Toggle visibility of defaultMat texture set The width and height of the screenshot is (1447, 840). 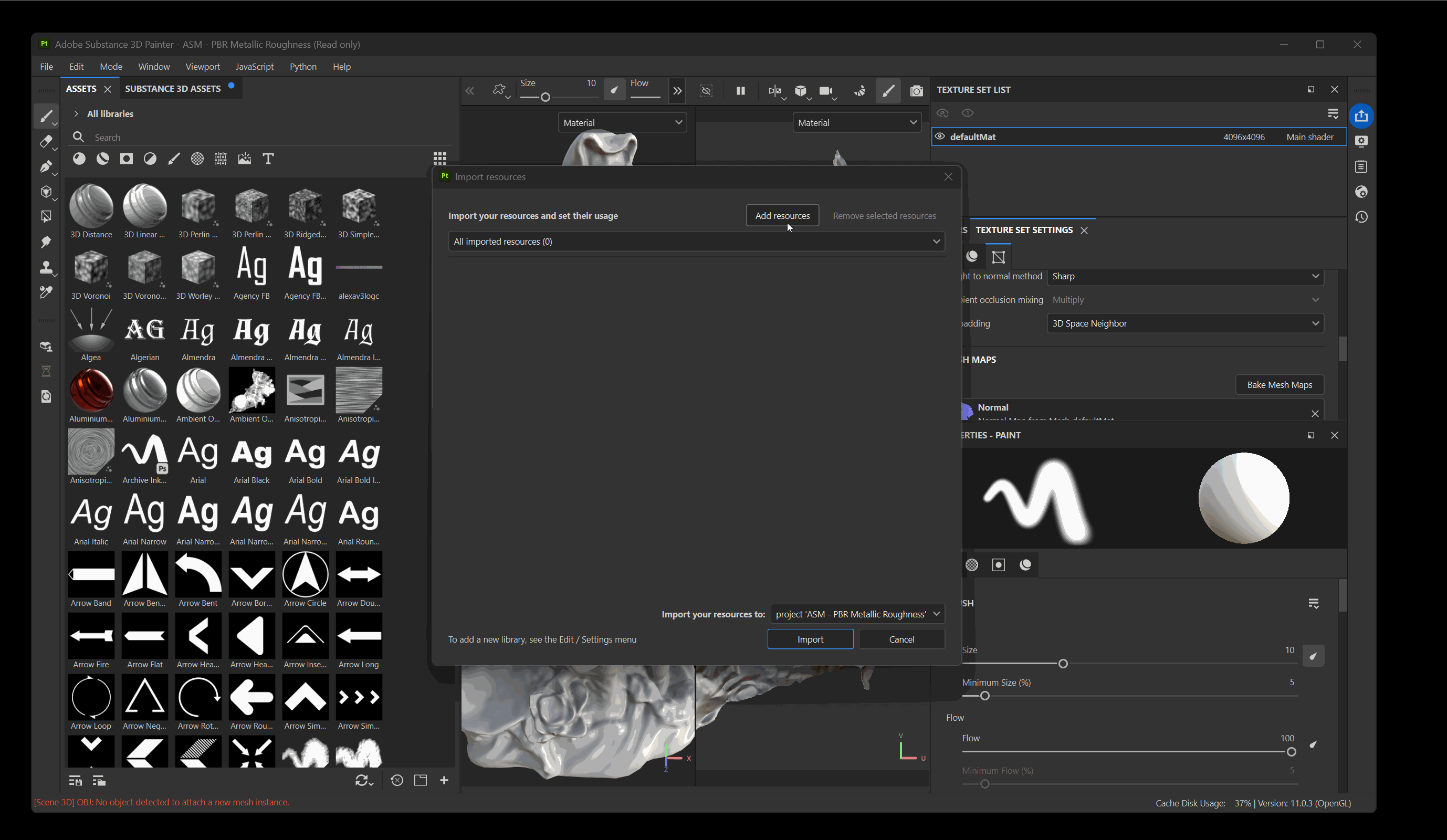coord(940,136)
